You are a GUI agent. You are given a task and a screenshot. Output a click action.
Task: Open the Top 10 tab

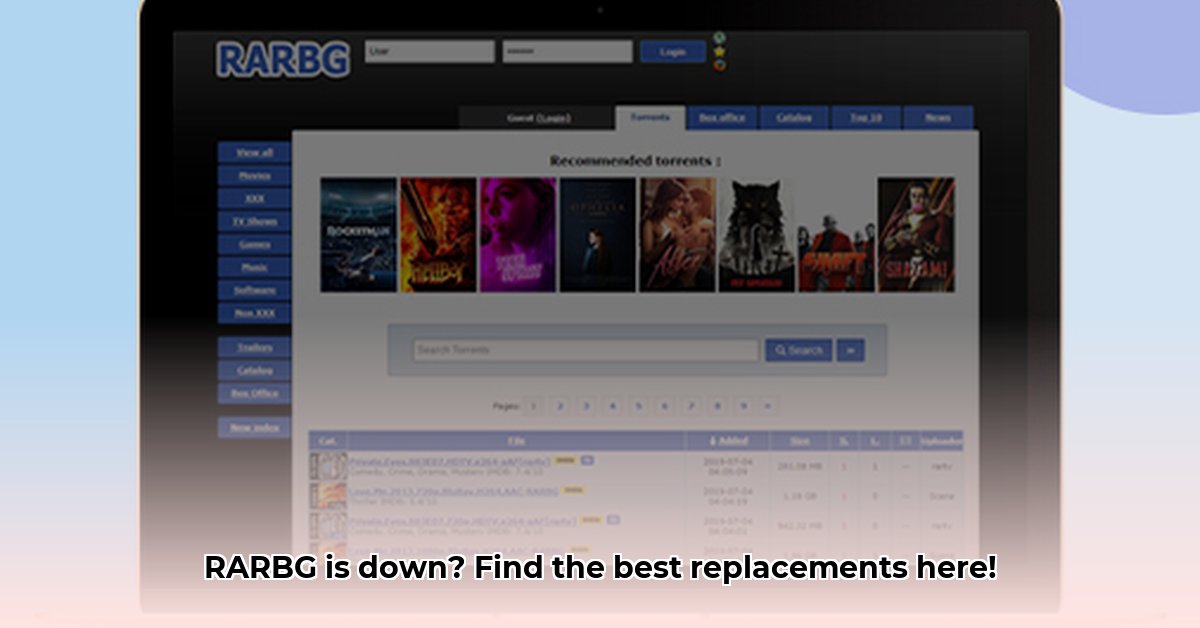tap(864, 117)
